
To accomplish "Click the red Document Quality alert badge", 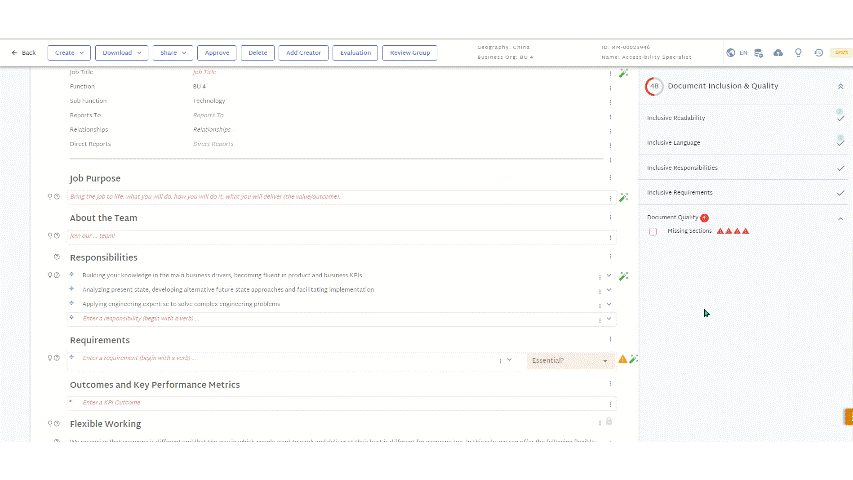I will pos(704,218).
